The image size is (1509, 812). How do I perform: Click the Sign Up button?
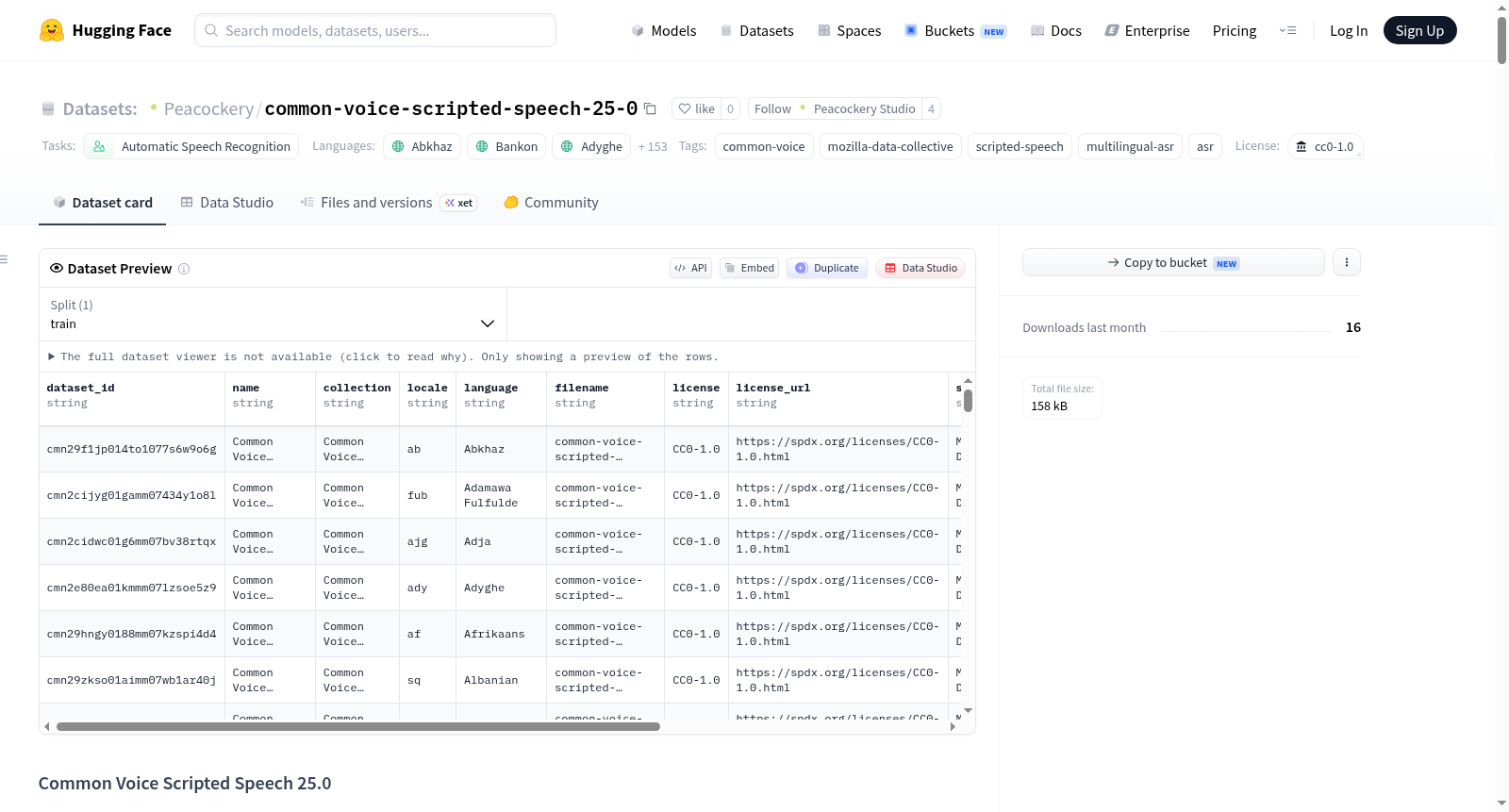click(x=1419, y=30)
